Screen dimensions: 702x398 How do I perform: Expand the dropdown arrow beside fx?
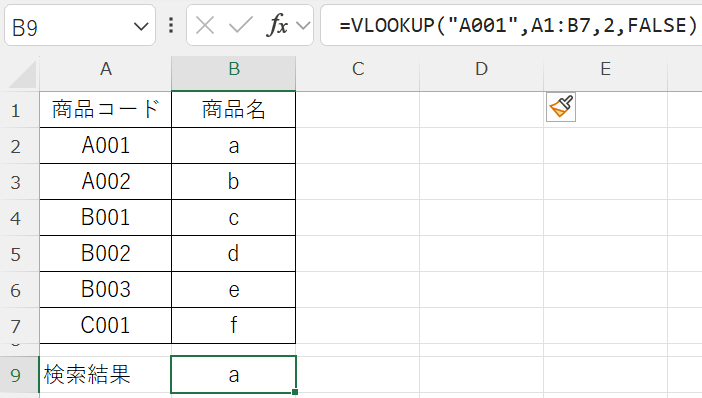tap(303, 26)
